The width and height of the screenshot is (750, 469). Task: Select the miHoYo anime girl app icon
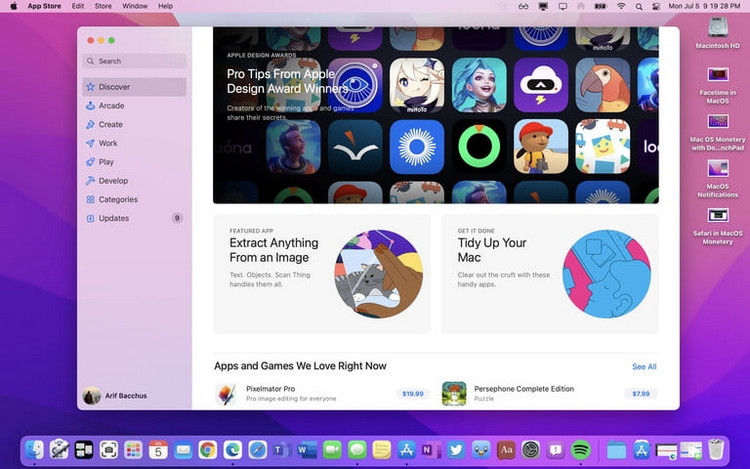coord(417,85)
